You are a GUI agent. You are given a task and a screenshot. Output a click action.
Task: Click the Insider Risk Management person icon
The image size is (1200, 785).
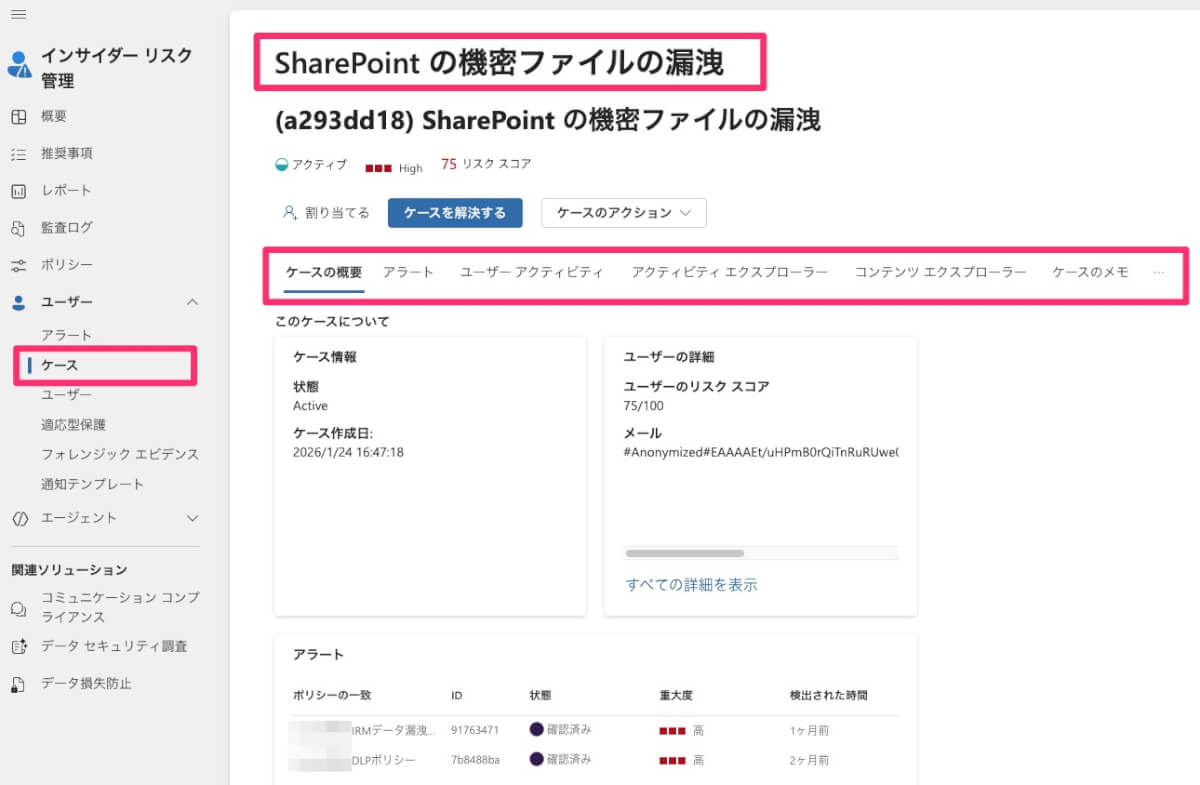click(19, 65)
